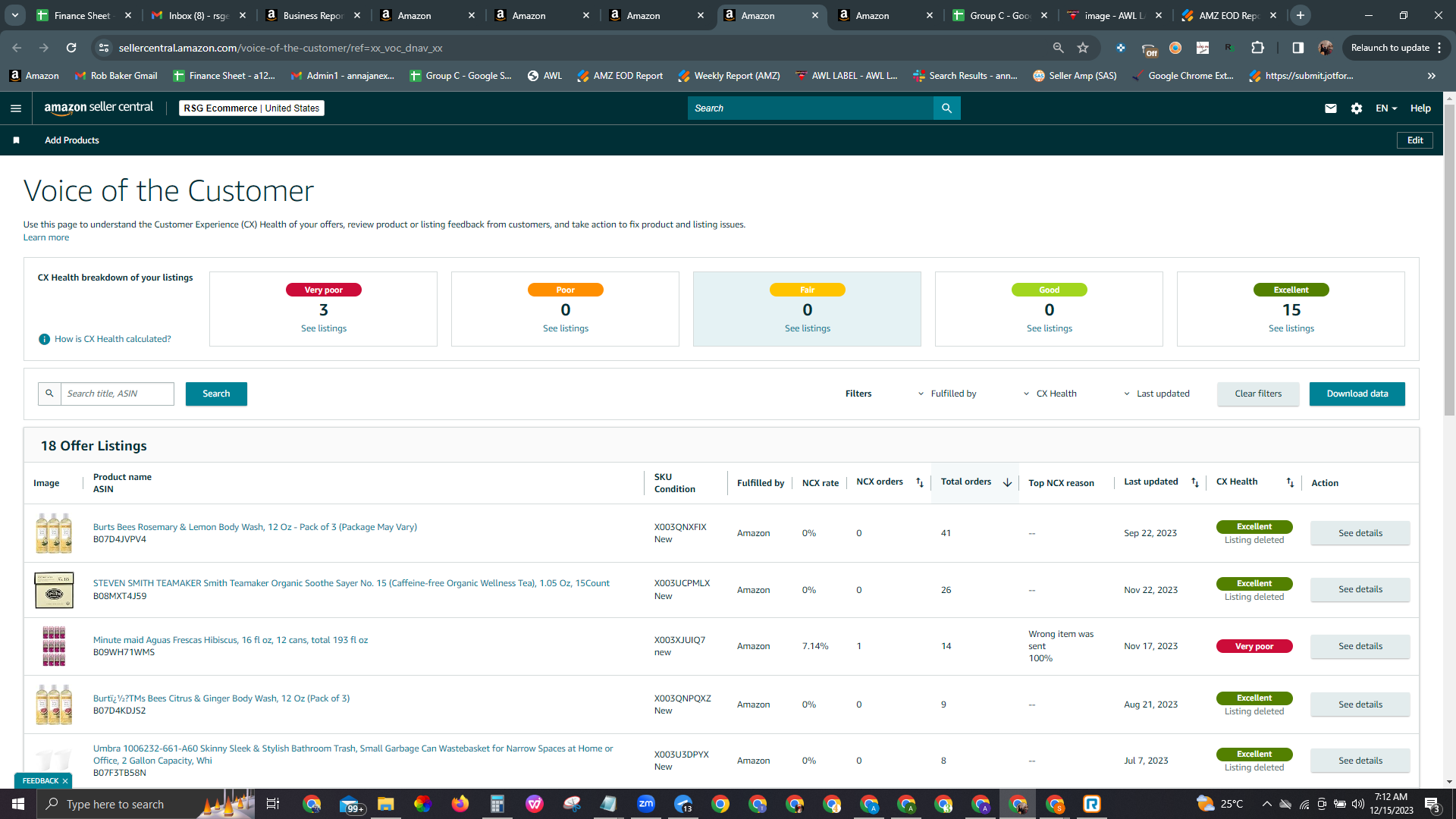Click the Download data button
Screen dimensions: 1456x819
[1357, 394]
